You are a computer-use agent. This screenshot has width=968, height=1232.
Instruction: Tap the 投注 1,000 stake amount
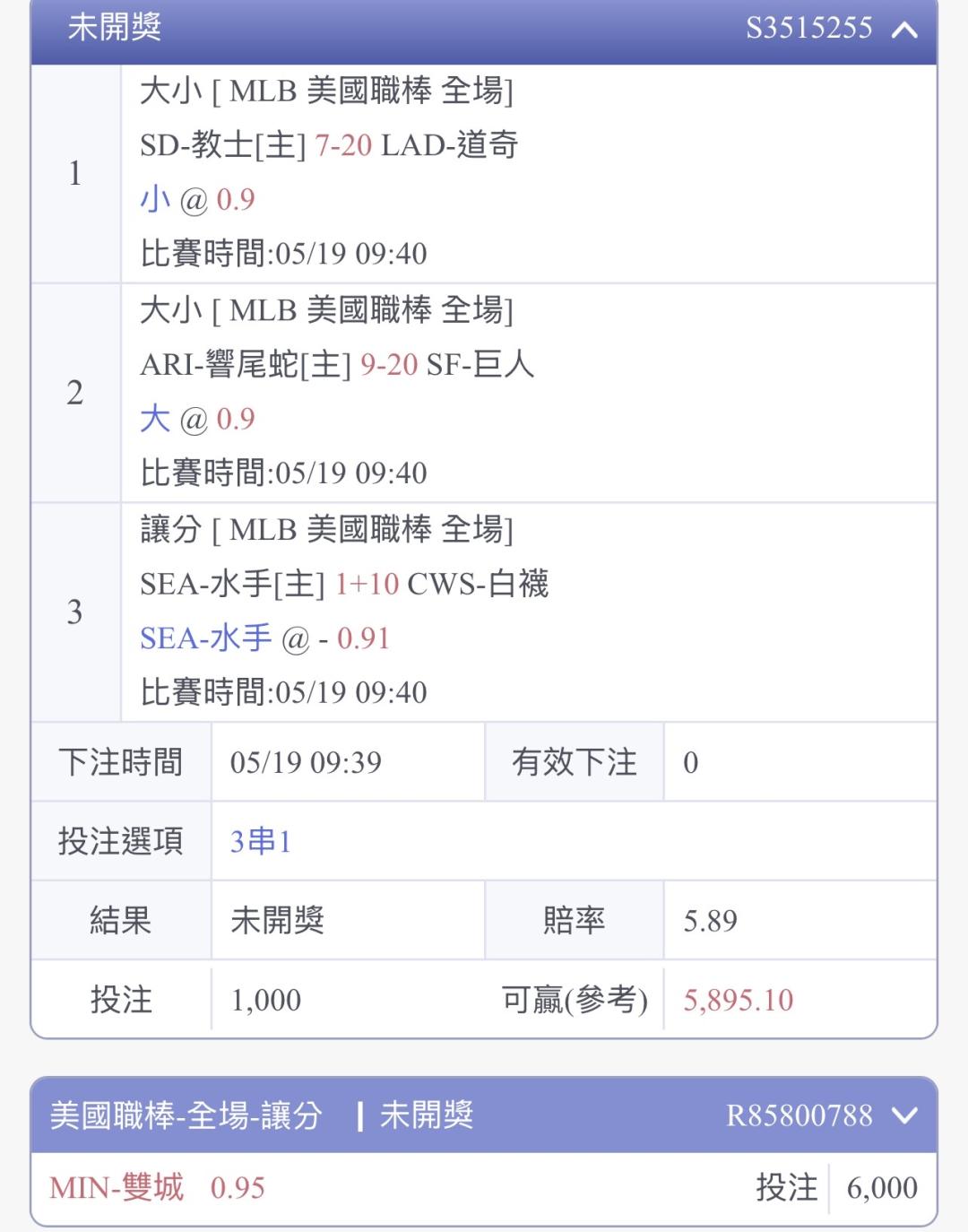click(266, 1000)
